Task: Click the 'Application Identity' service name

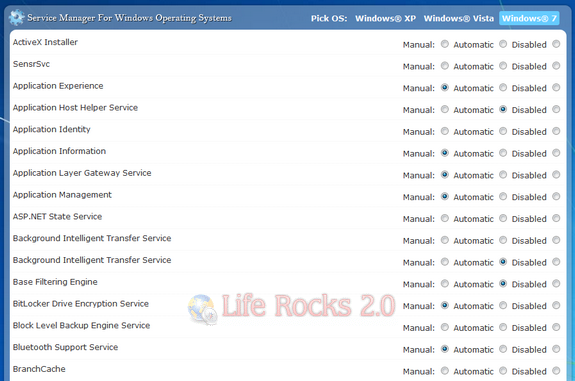Action: coord(51,129)
